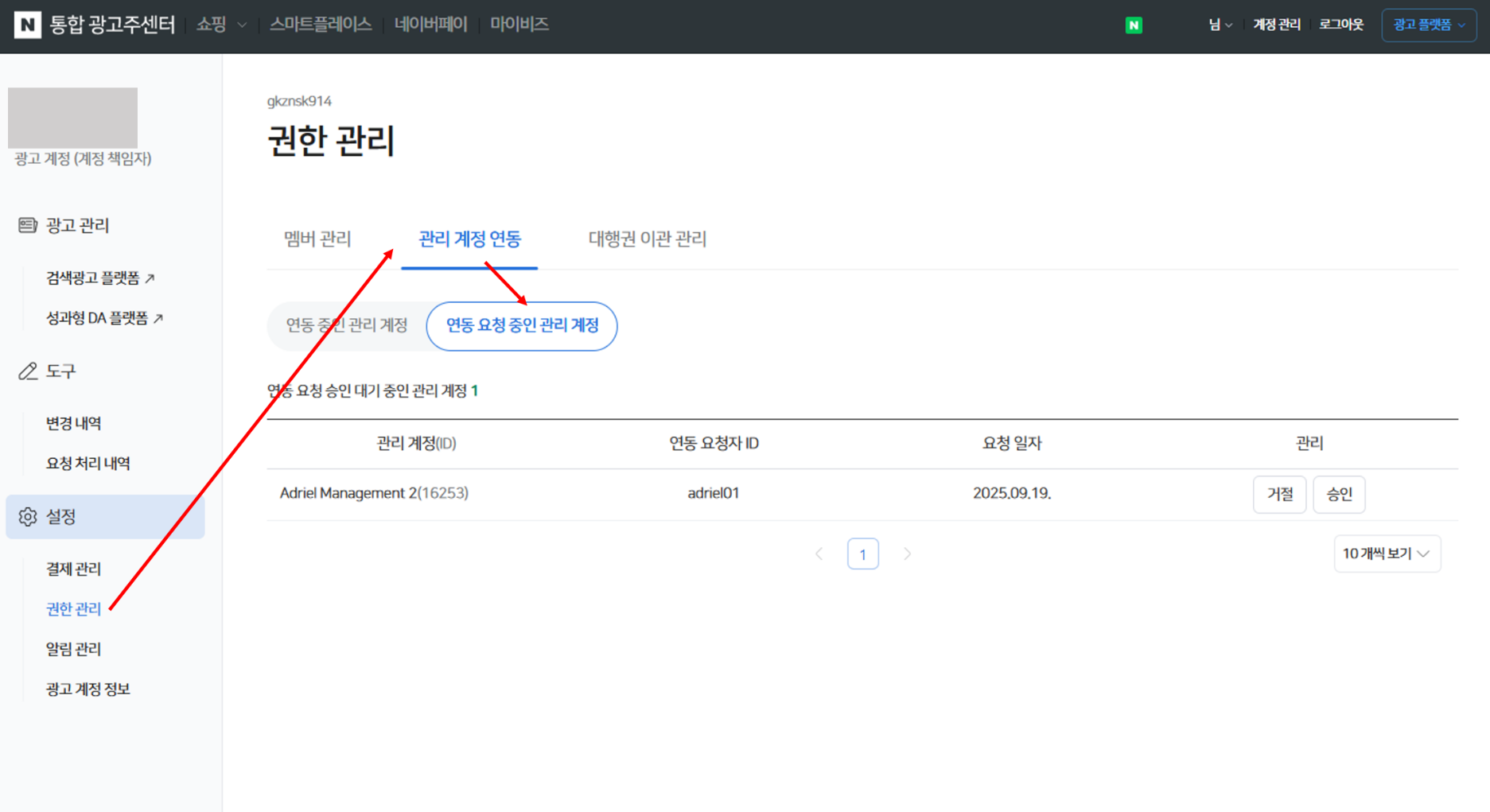Viewport: 1490px width, 812px height.
Task: Open 성과형 DA 플랫폼 external link
Action: tap(104, 318)
